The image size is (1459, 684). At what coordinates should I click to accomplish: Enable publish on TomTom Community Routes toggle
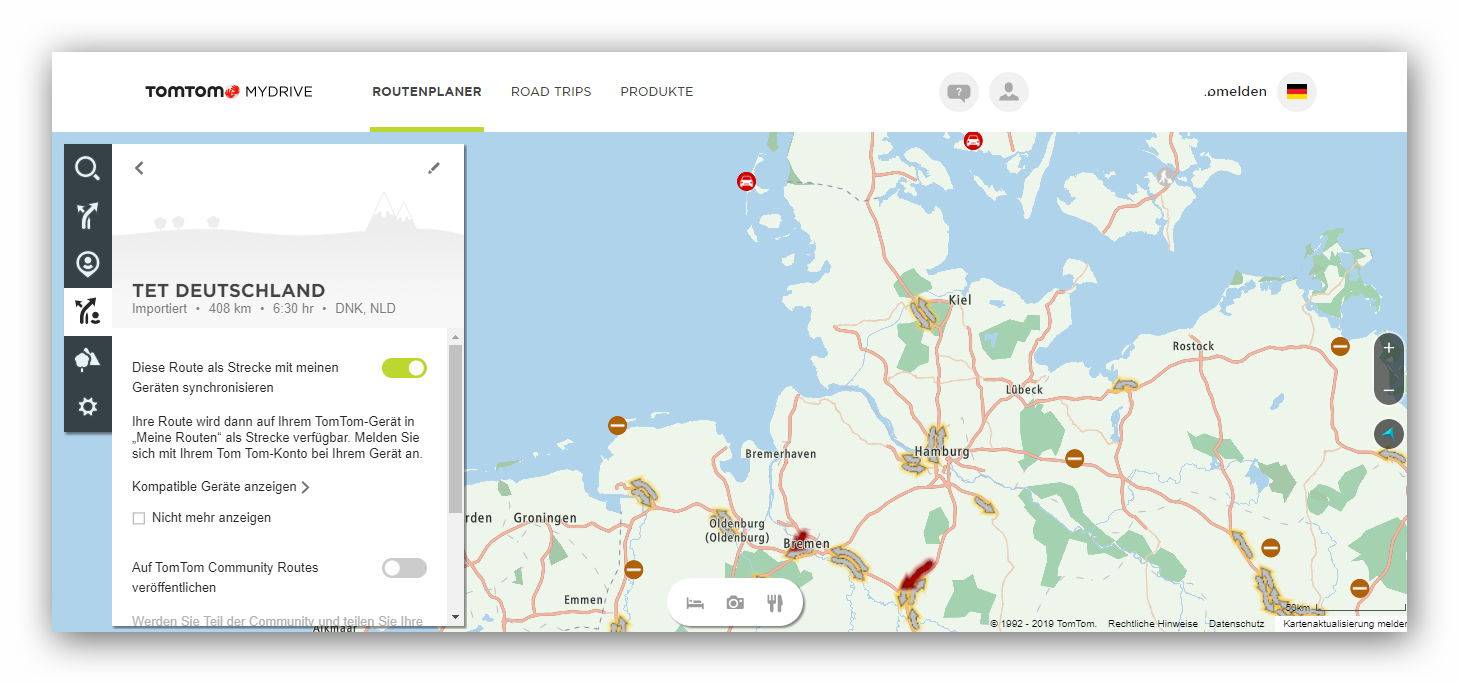pyautogui.click(x=404, y=568)
